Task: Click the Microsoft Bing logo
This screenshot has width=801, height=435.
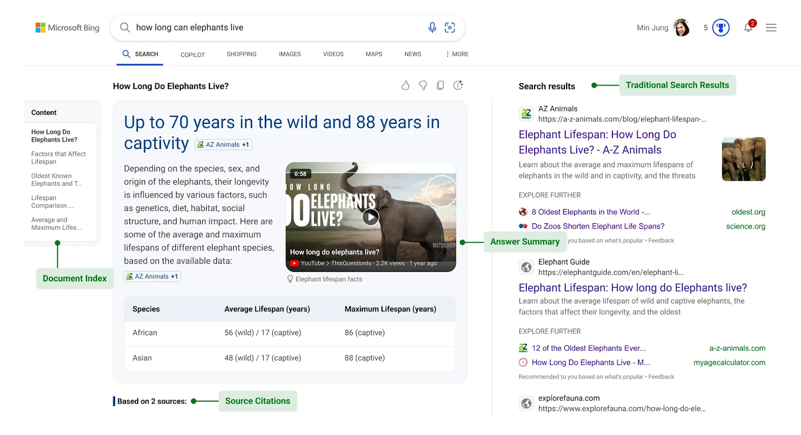Action: tap(68, 28)
